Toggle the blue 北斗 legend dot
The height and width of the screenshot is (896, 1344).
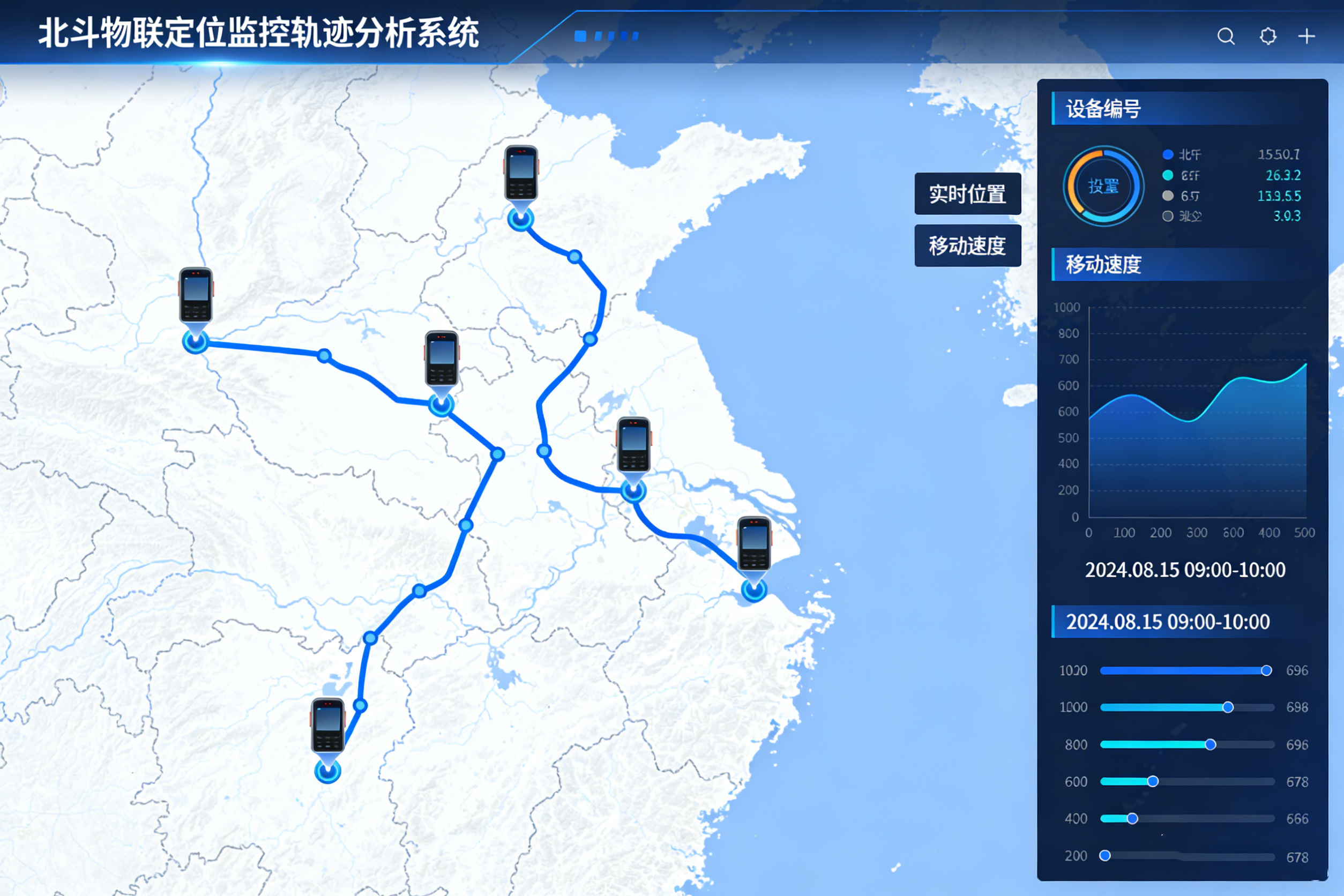1168,155
